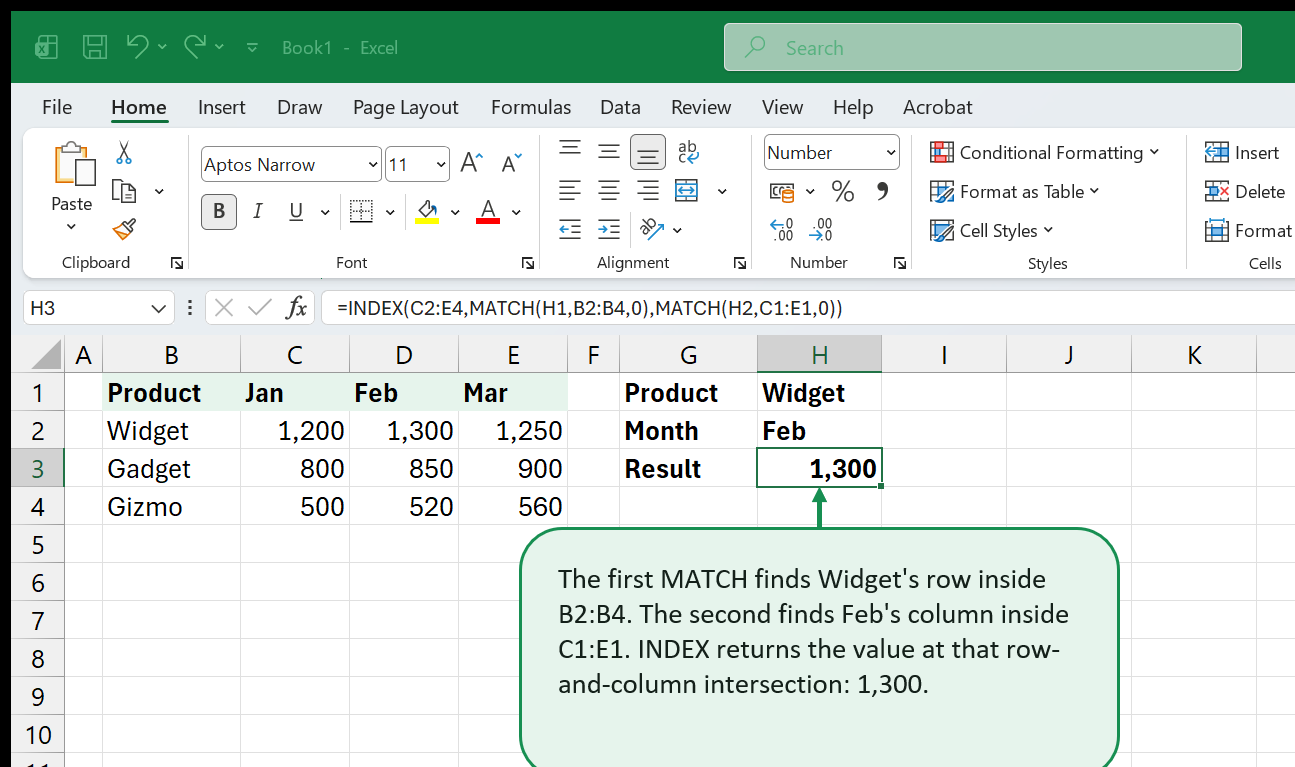Open Customize Quick Access Toolbar dropdown
Viewport: 1295px width, 767px height.
click(x=252, y=47)
